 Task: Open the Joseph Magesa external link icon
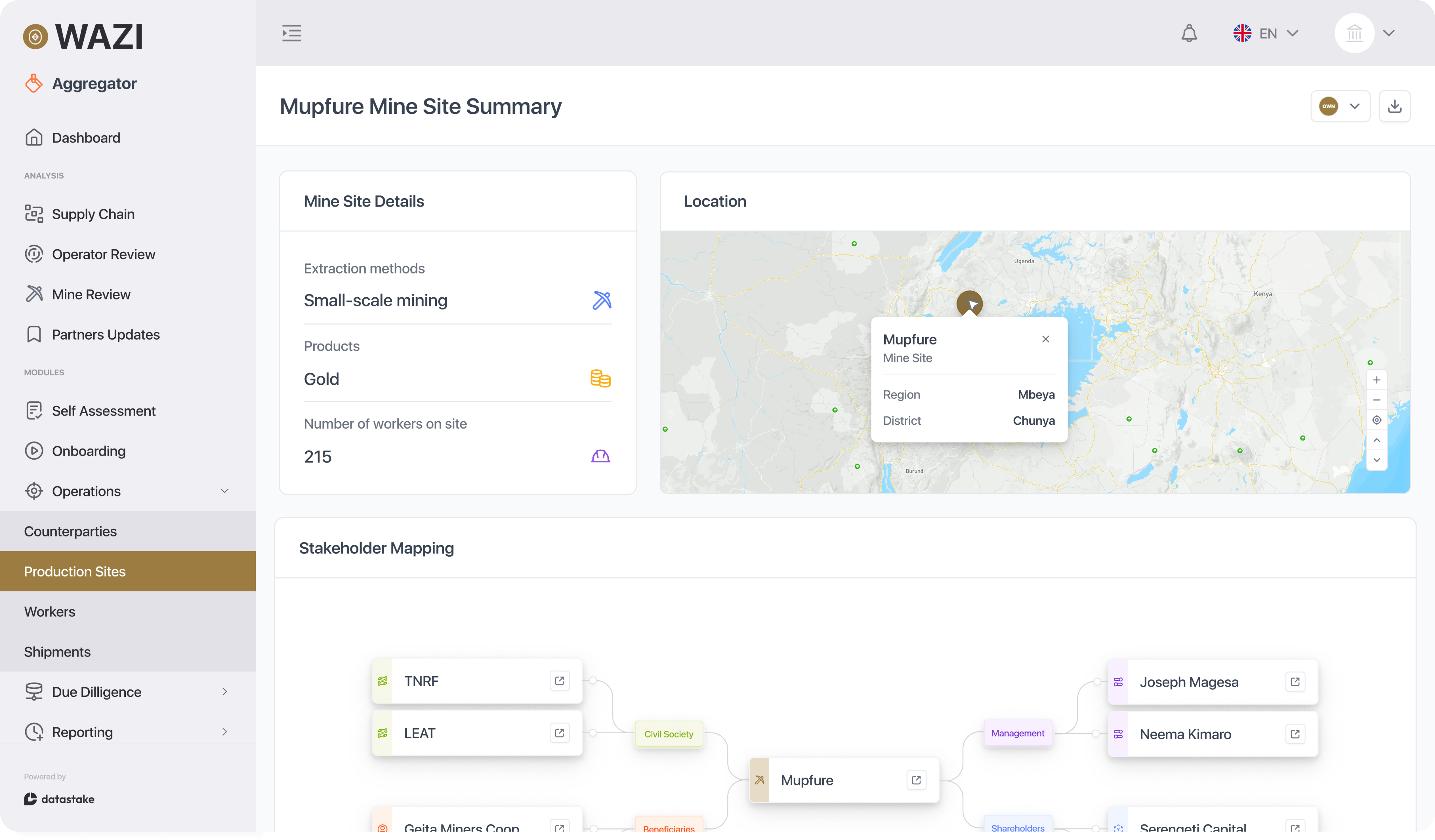coord(1295,682)
